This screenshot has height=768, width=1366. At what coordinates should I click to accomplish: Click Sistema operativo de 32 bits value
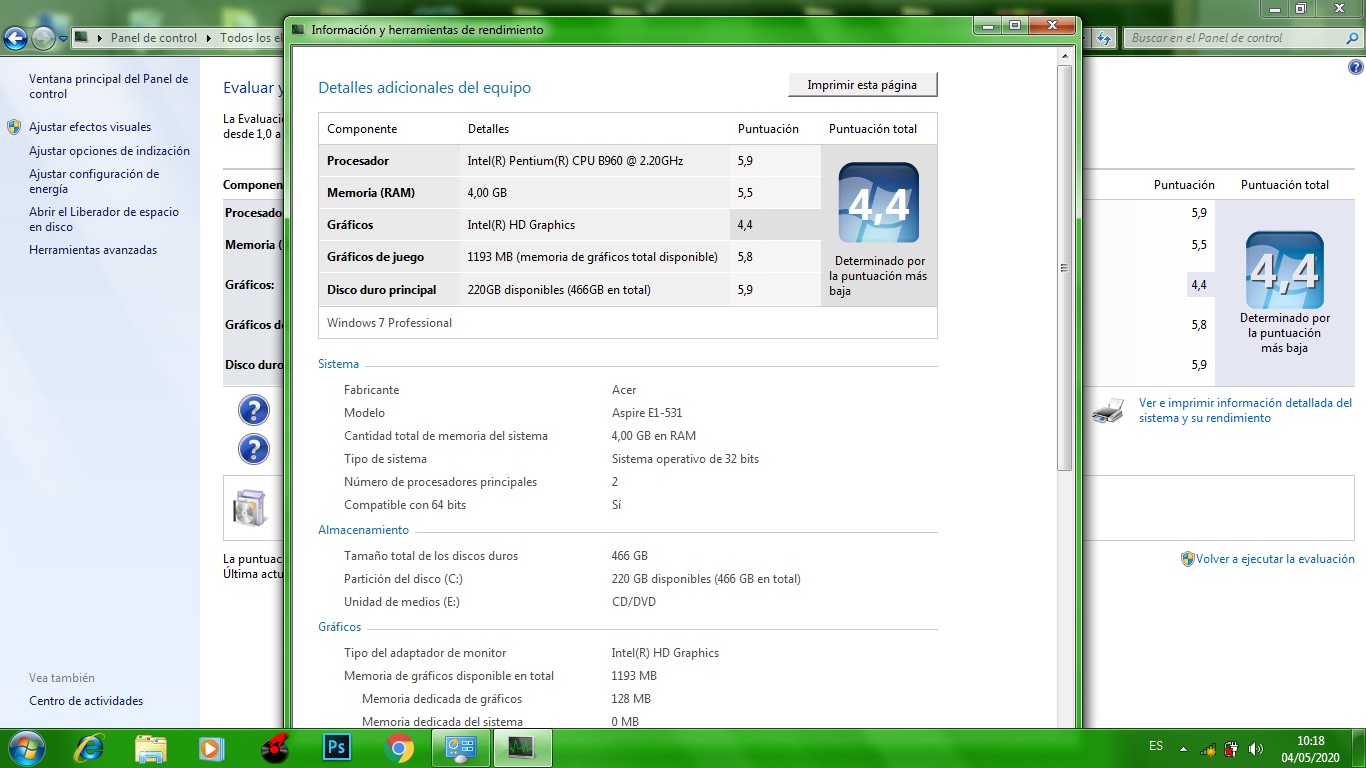tap(685, 459)
